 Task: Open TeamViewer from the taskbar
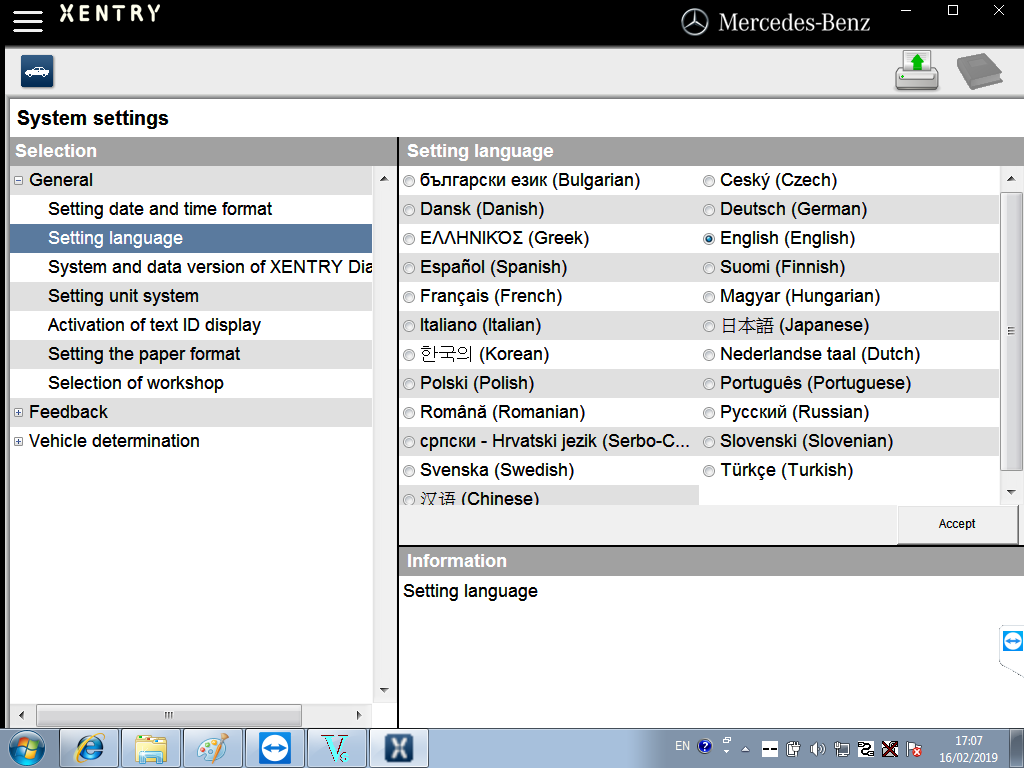[x=274, y=747]
